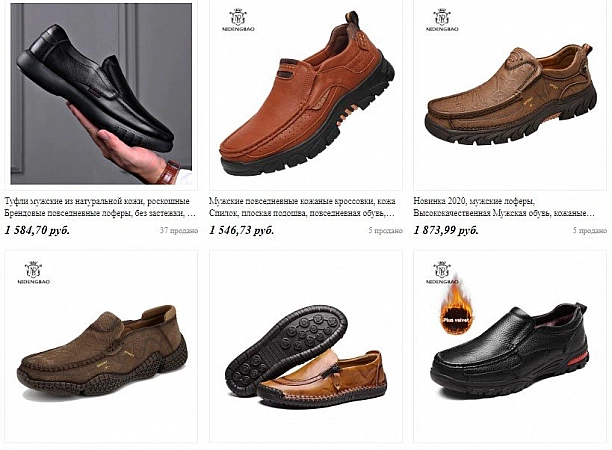Open the orange leather sneaker product image
The height and width of the screenshot is (450, 612).
(306, 95)
